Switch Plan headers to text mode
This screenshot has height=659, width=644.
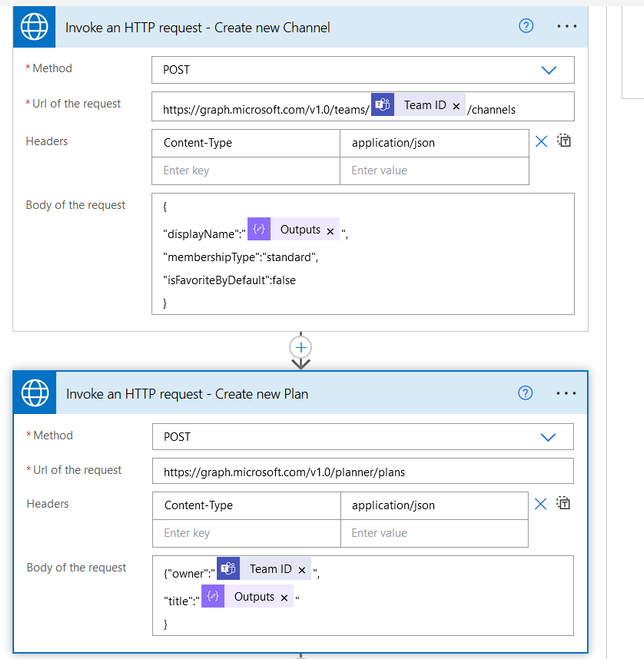(564, 505)
